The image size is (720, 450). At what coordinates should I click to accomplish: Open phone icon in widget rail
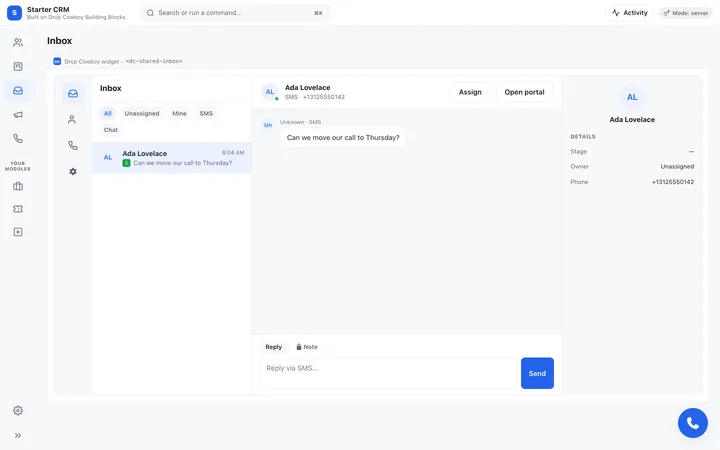pos(73,146)
